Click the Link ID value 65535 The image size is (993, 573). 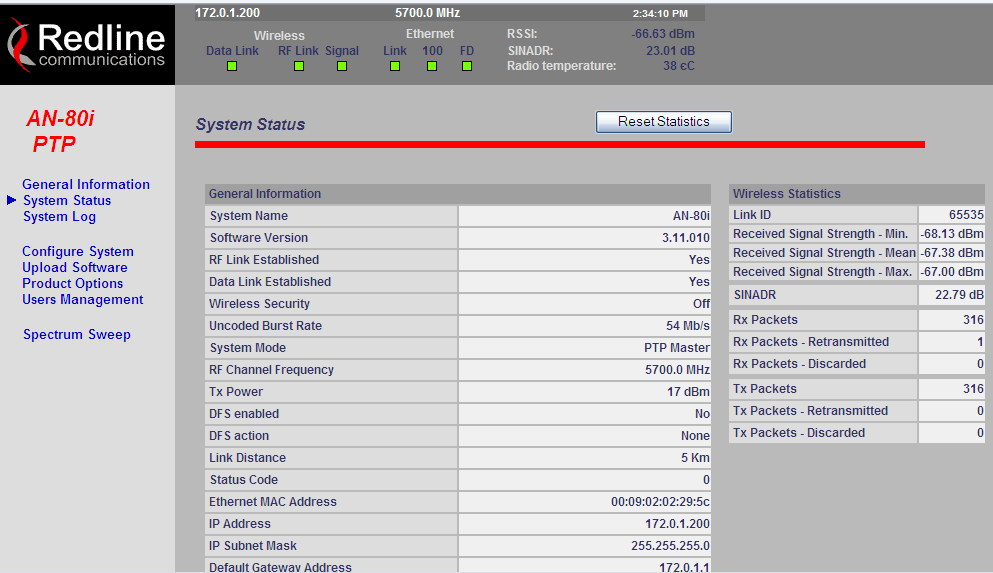click(966, 215)
